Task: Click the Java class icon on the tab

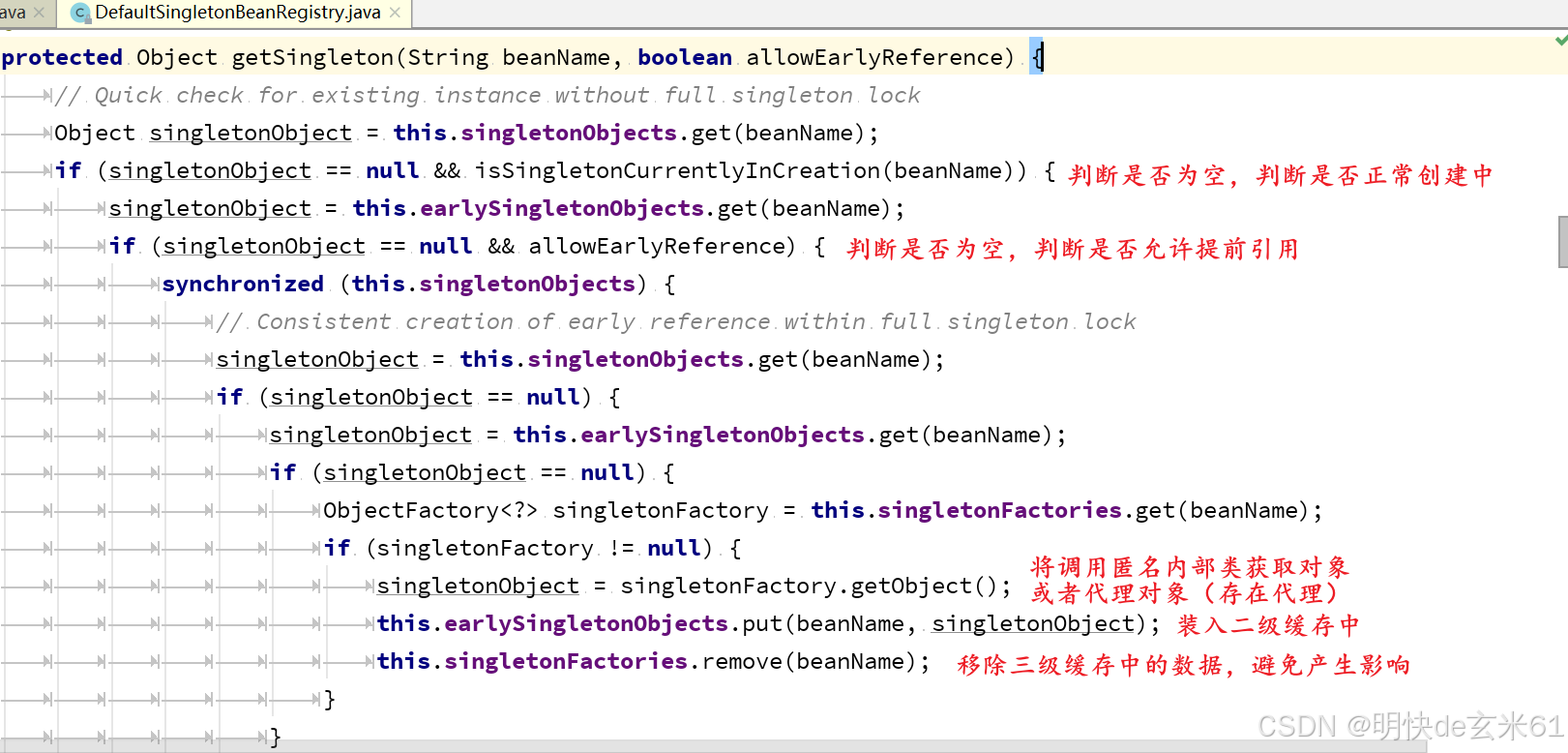Action: [x=81, y=13]
